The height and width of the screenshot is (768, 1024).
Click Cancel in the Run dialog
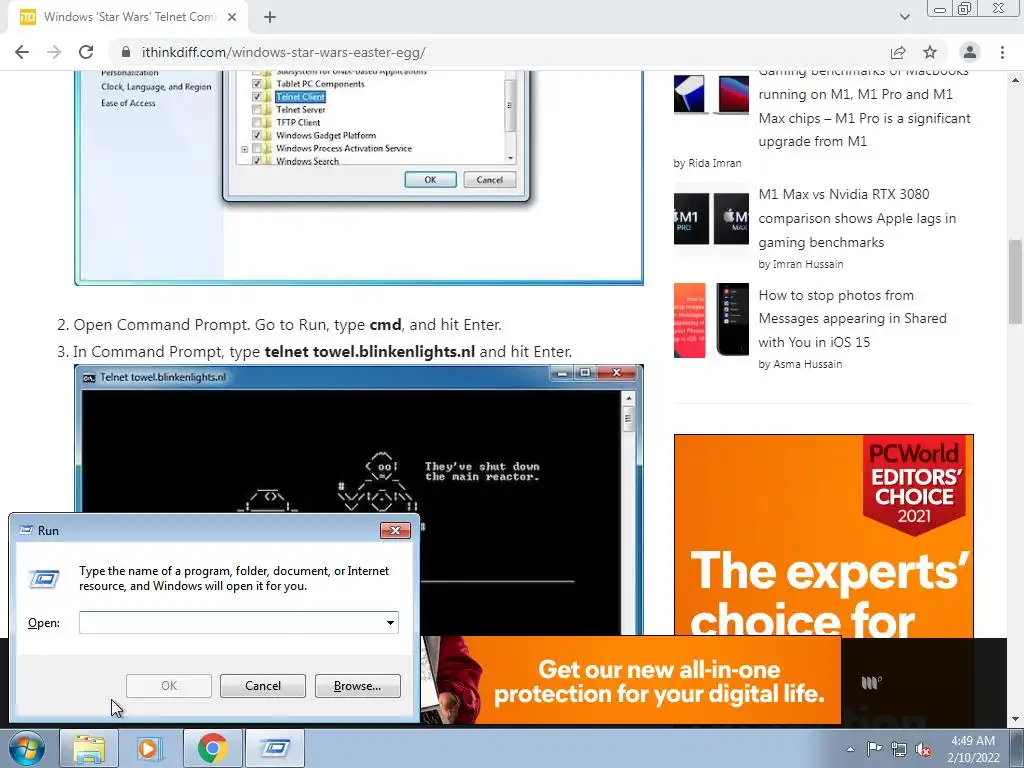point(263,686)
